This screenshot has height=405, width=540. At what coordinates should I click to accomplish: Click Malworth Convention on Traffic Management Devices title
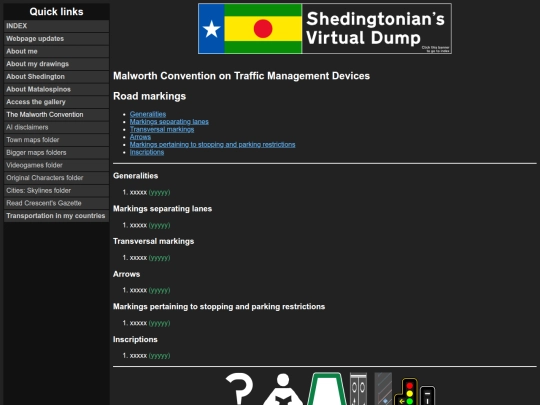[x=241, y=76]
